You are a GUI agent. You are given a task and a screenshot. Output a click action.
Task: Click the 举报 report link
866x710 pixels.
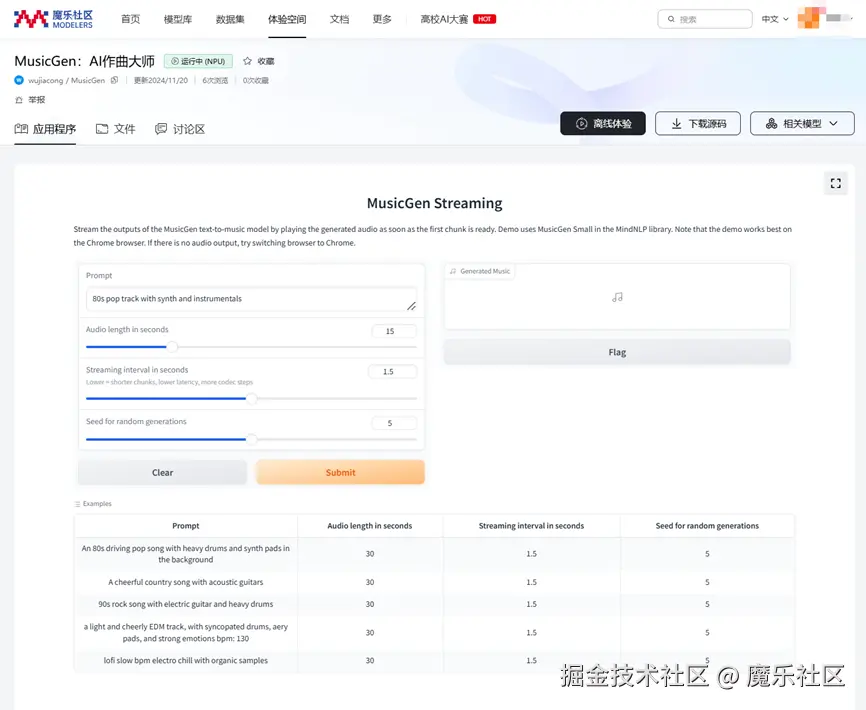tap(30, 100)
